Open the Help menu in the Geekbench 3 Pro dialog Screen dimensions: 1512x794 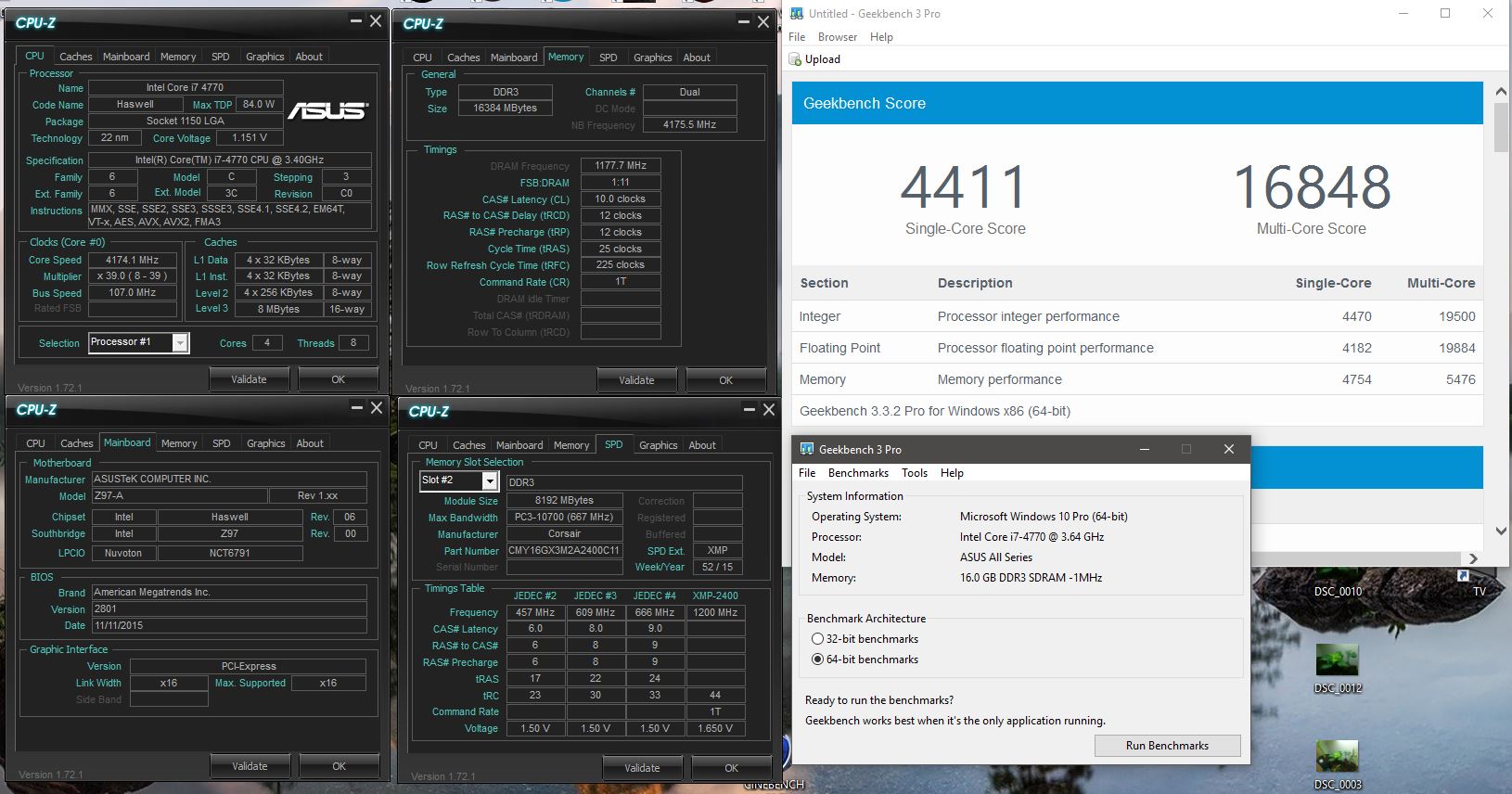(952, 473)
